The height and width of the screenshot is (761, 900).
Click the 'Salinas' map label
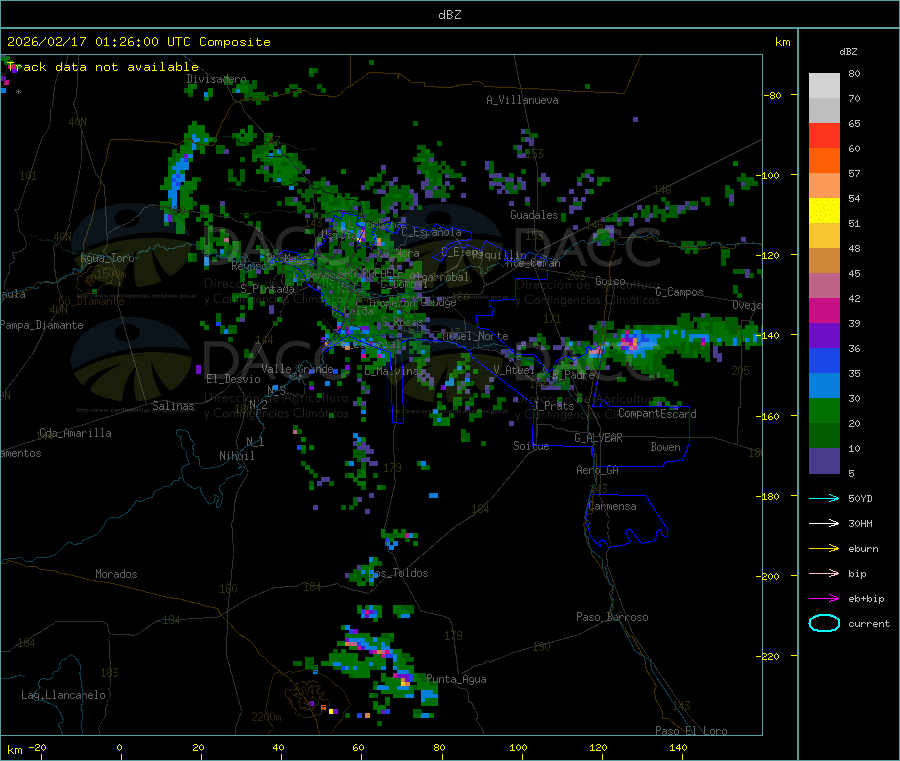(173, 406)
